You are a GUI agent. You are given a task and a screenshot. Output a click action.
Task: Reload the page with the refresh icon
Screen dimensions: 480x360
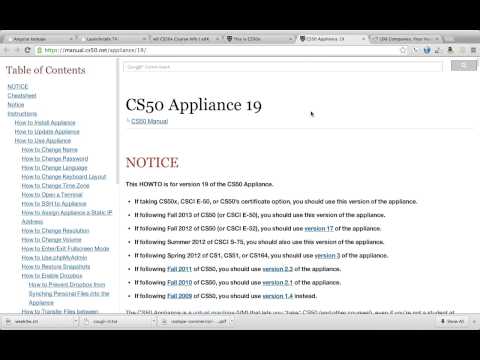[28, 50]
